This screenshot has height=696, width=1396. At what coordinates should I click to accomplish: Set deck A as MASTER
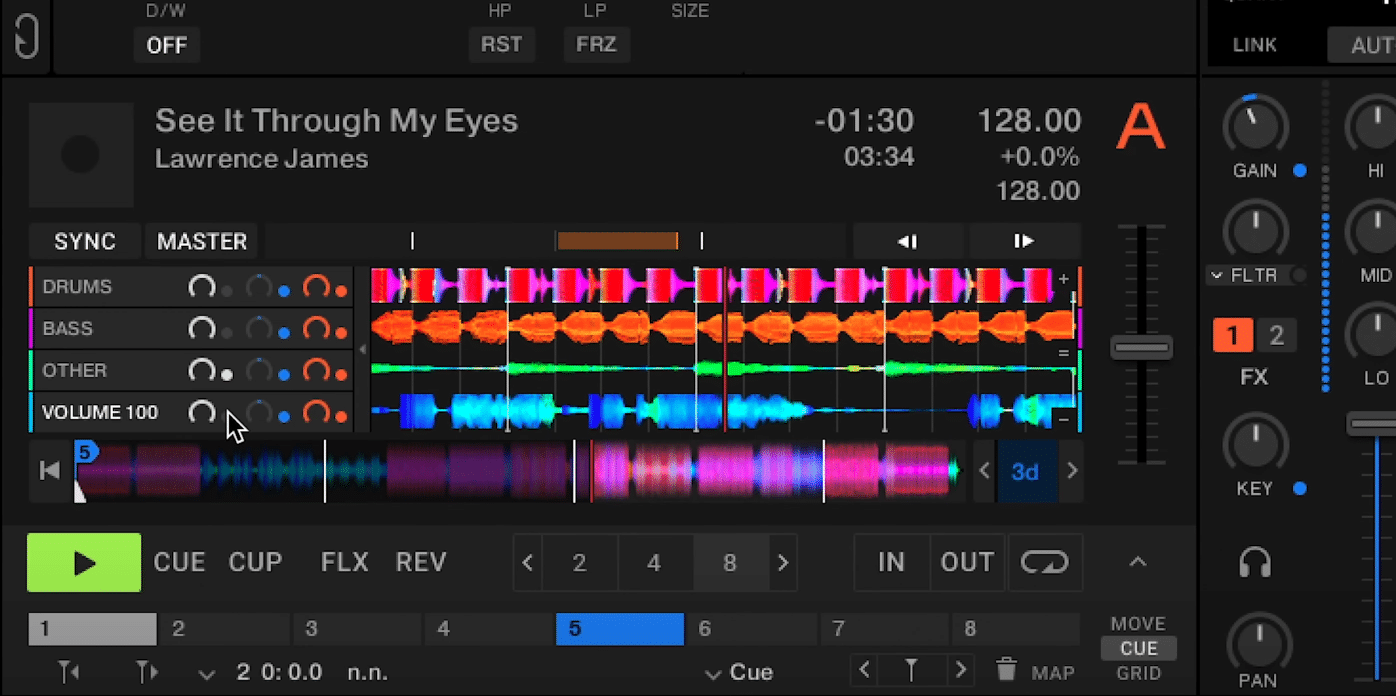pyautogui.click(x=201, y=241)
